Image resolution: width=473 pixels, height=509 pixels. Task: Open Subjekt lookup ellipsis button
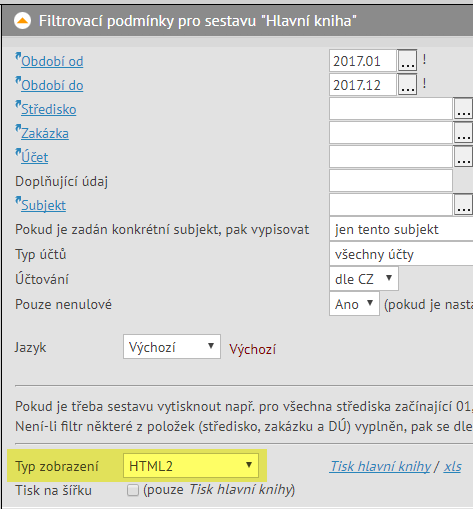pyautogui.click(x=463, y=205)
